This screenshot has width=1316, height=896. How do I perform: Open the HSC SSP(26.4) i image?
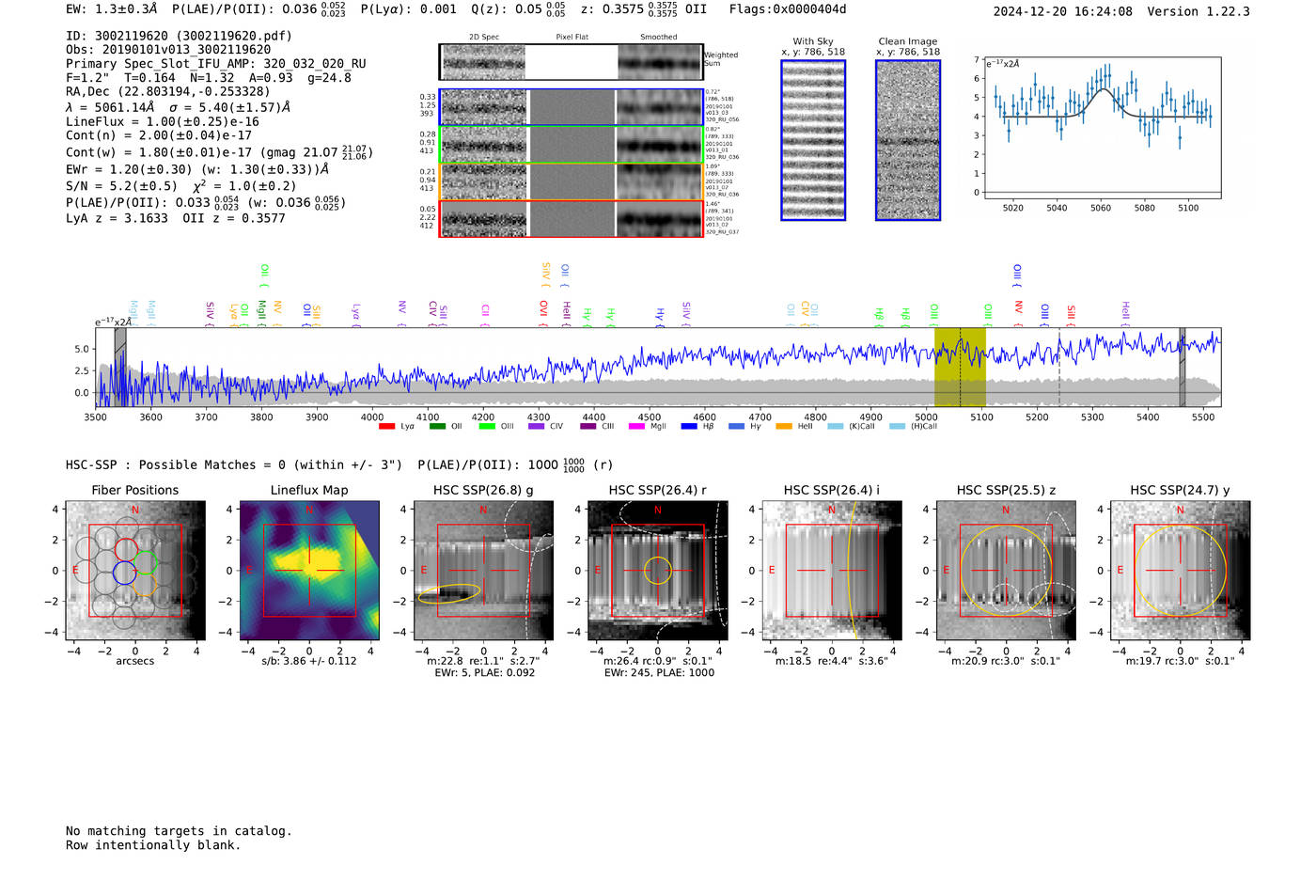pyautogui.click(x=832, y=571)
